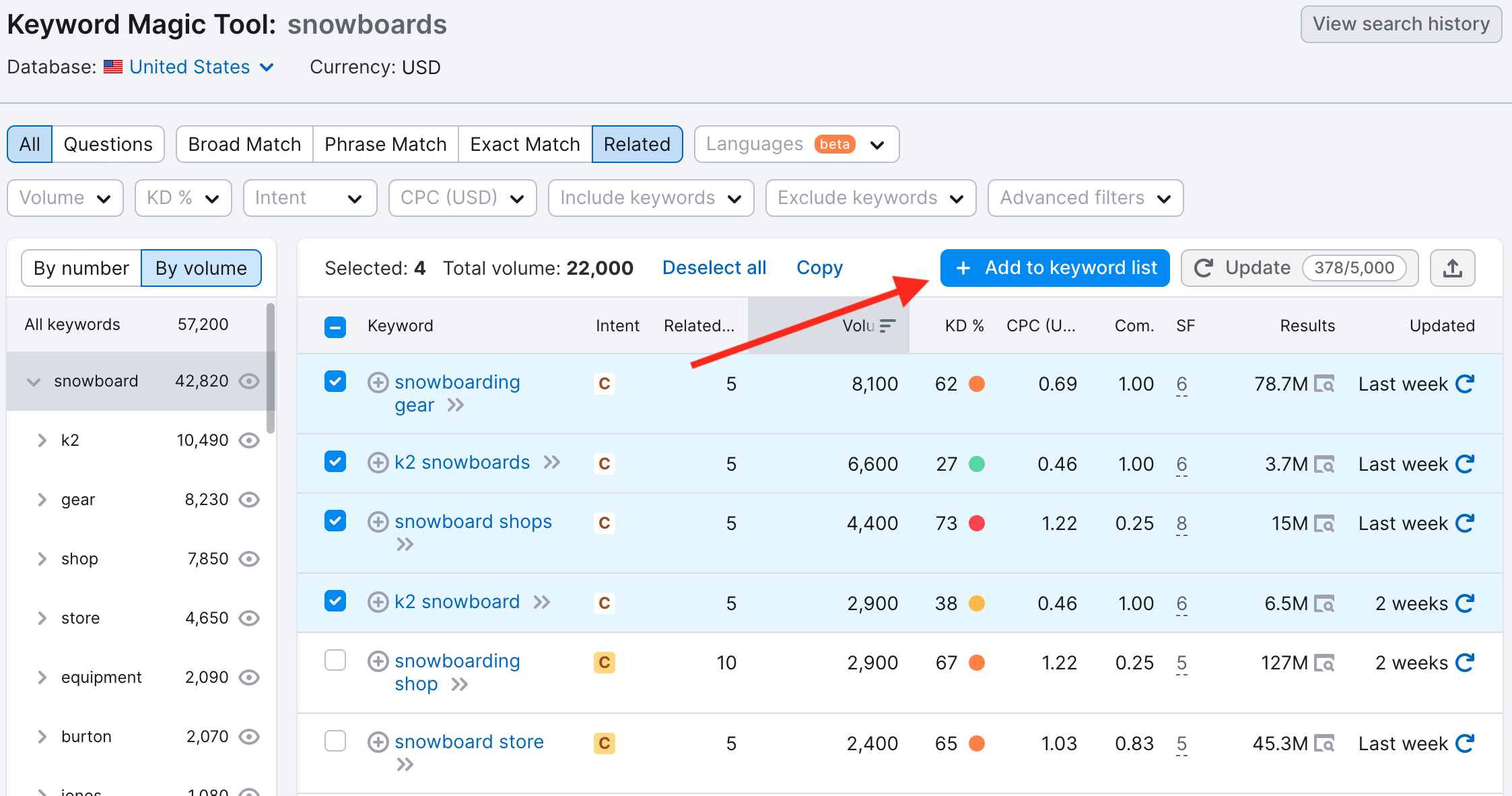
Task: Check the snowboard store checkbox
Action: [335, 741]
